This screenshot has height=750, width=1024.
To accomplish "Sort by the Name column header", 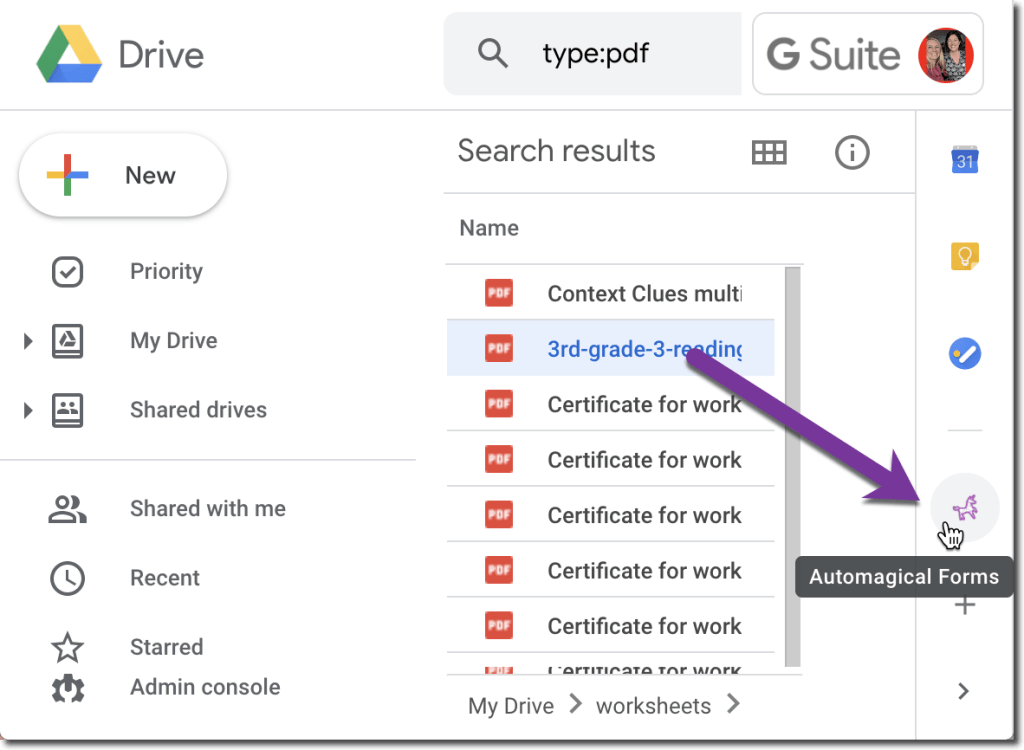I will [x=488, y=228].
